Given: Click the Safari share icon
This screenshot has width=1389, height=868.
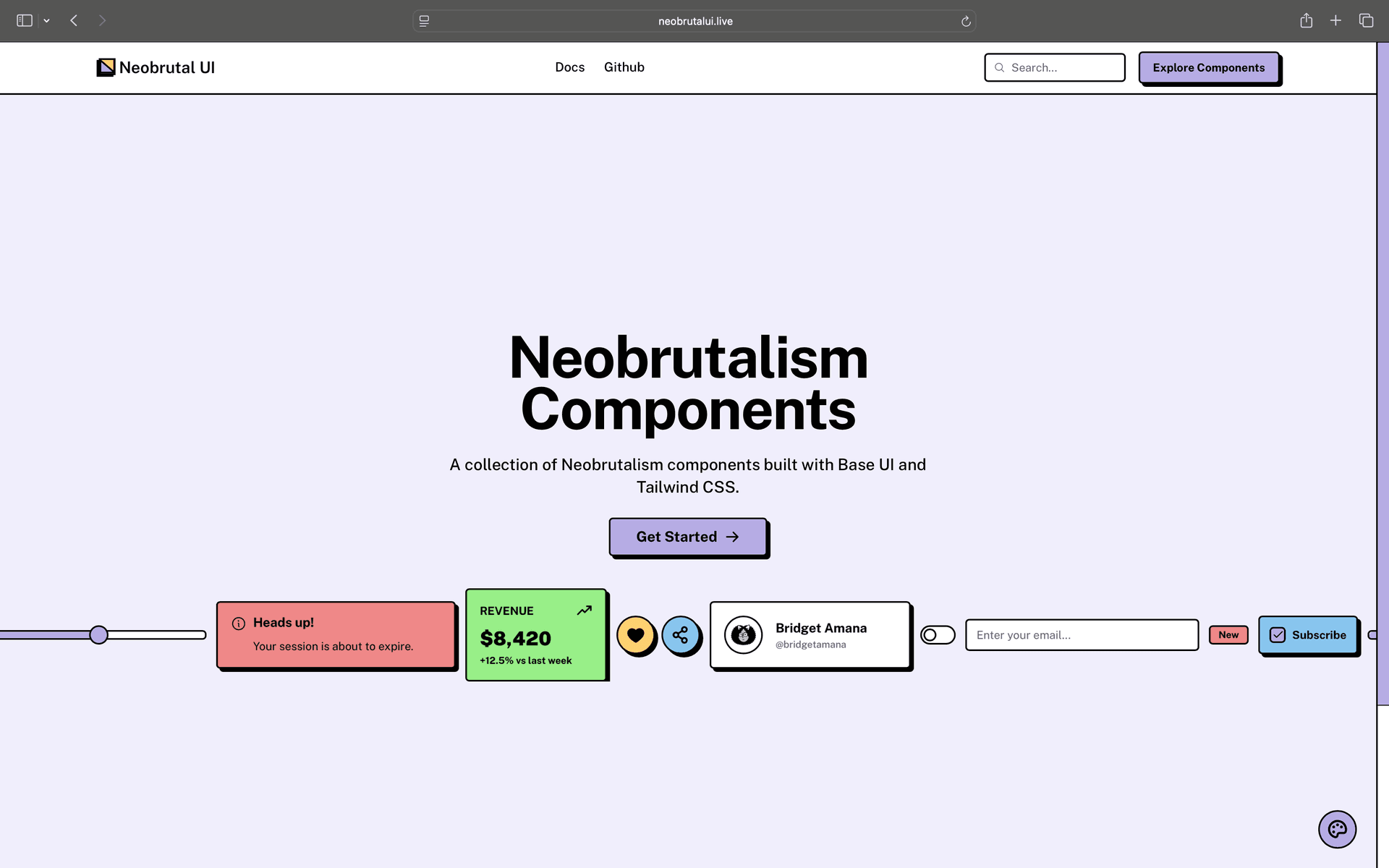Looking at the screenshot, I should click(1306, 21).
